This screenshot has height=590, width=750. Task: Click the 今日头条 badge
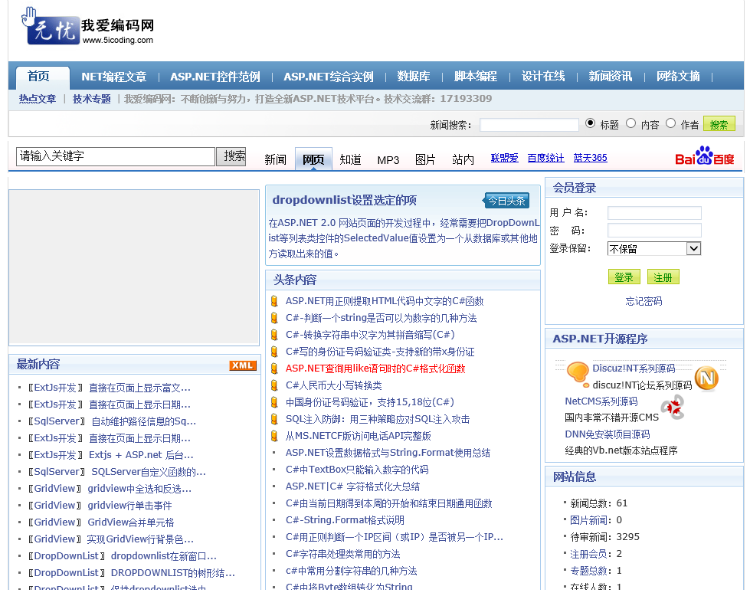click(507, 200)
